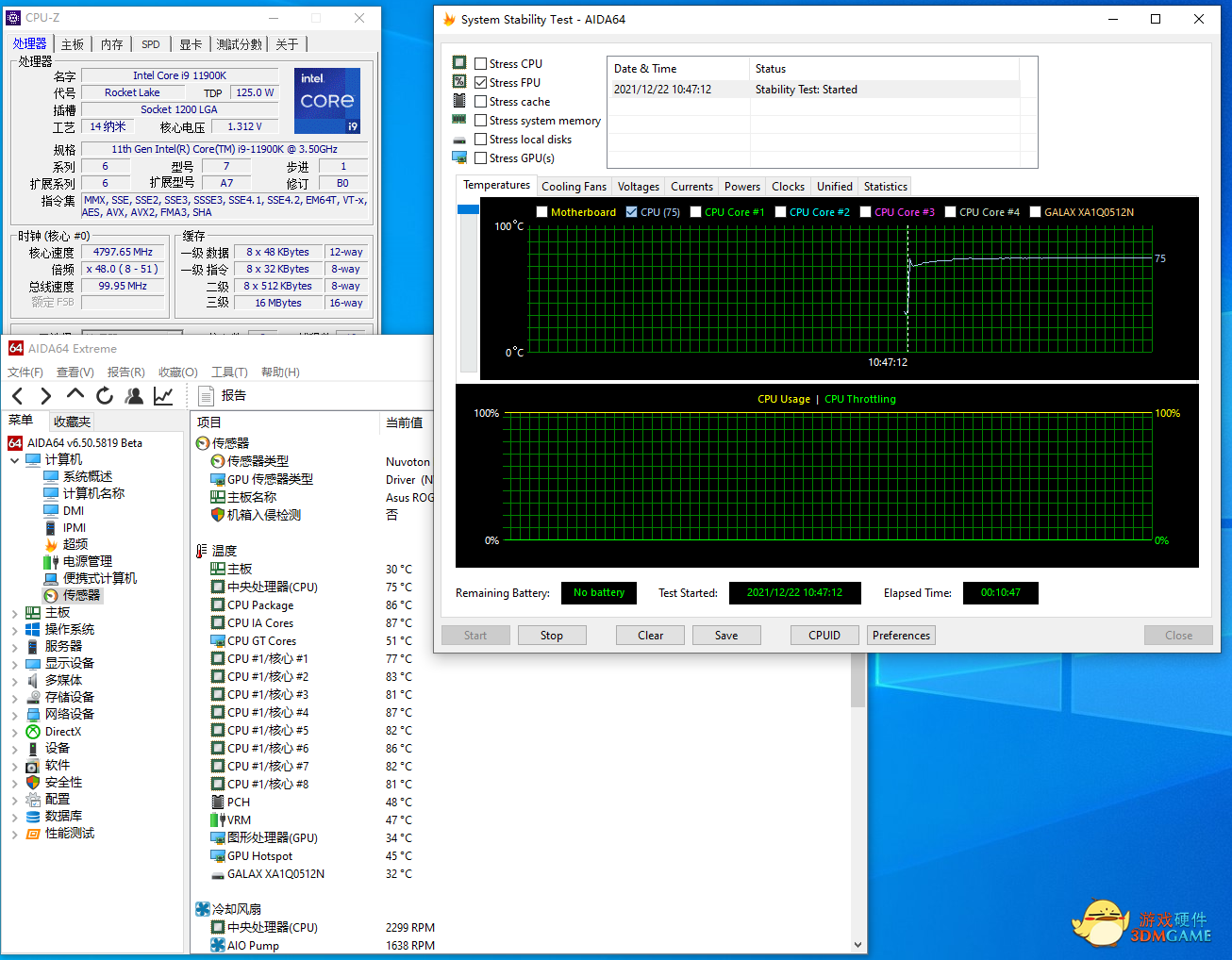Click the Stress CPU chip icon
This screenshot has height=960, width=1232.
[x=459, y=63]
